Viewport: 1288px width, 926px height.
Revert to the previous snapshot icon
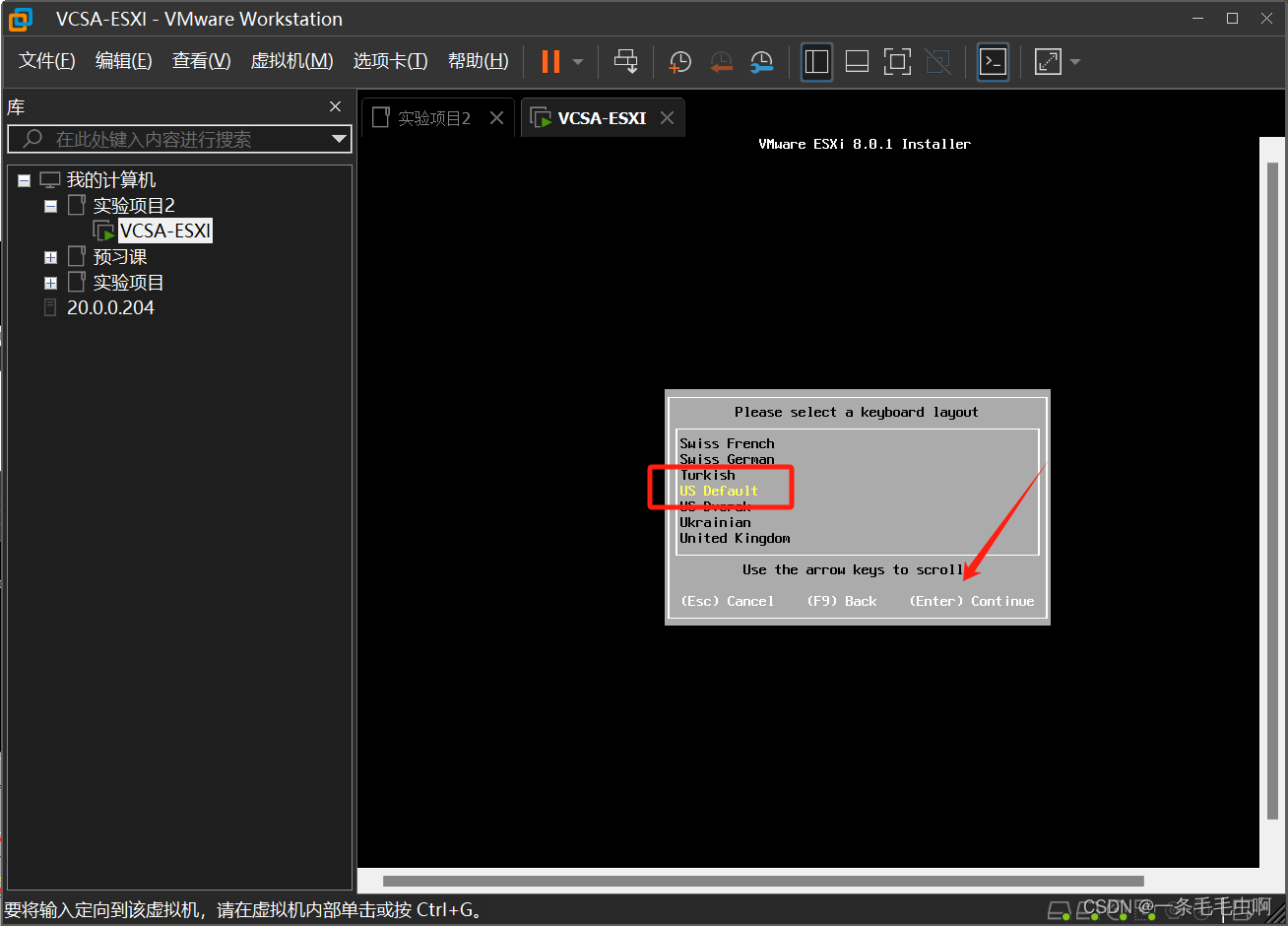pos(721,62)
